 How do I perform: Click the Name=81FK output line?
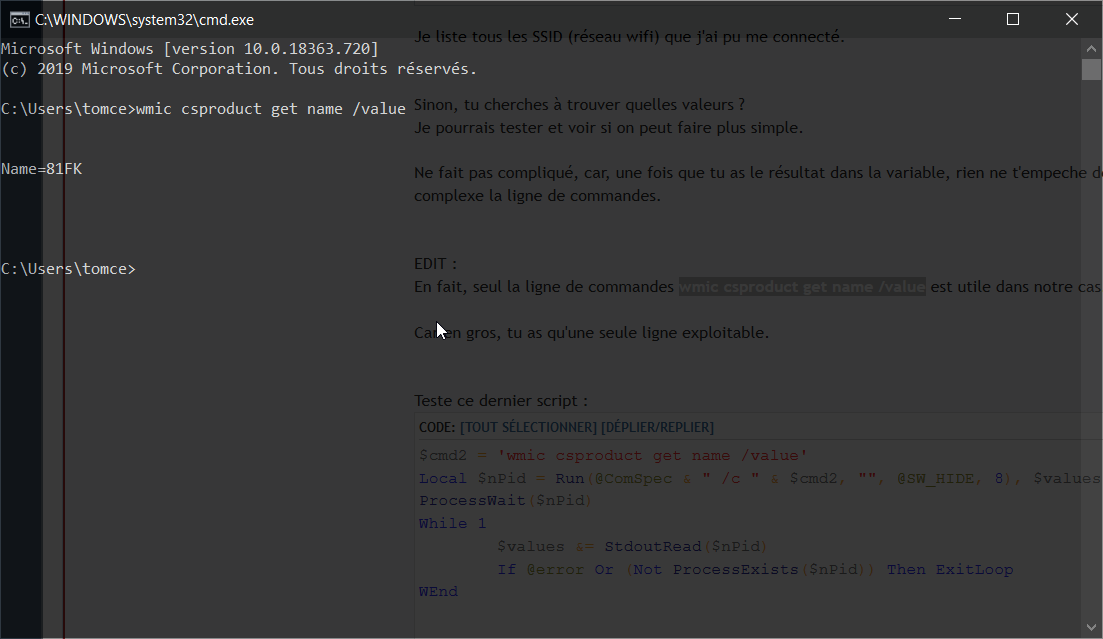[x=42, y=169]
